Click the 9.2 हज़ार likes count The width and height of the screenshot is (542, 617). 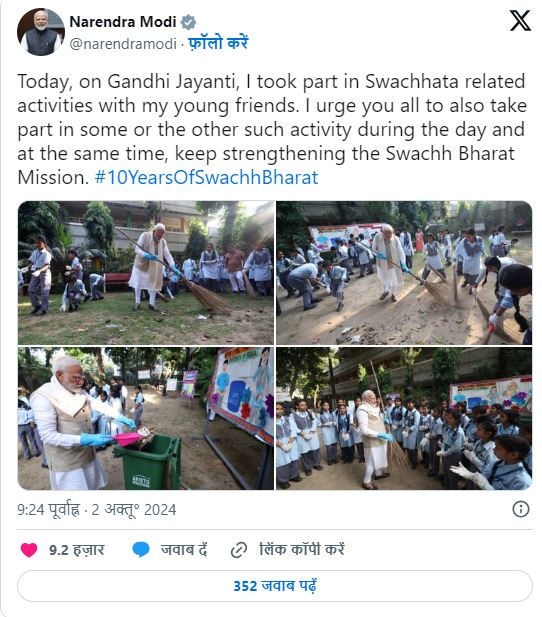76,550
